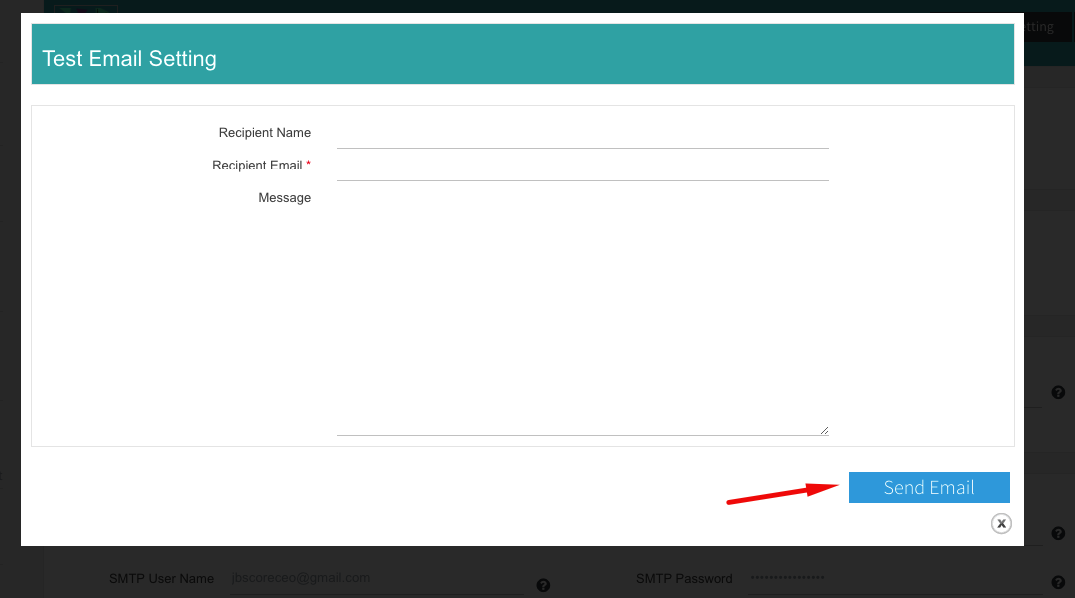Click the Send Email button

tap(929, 488)
